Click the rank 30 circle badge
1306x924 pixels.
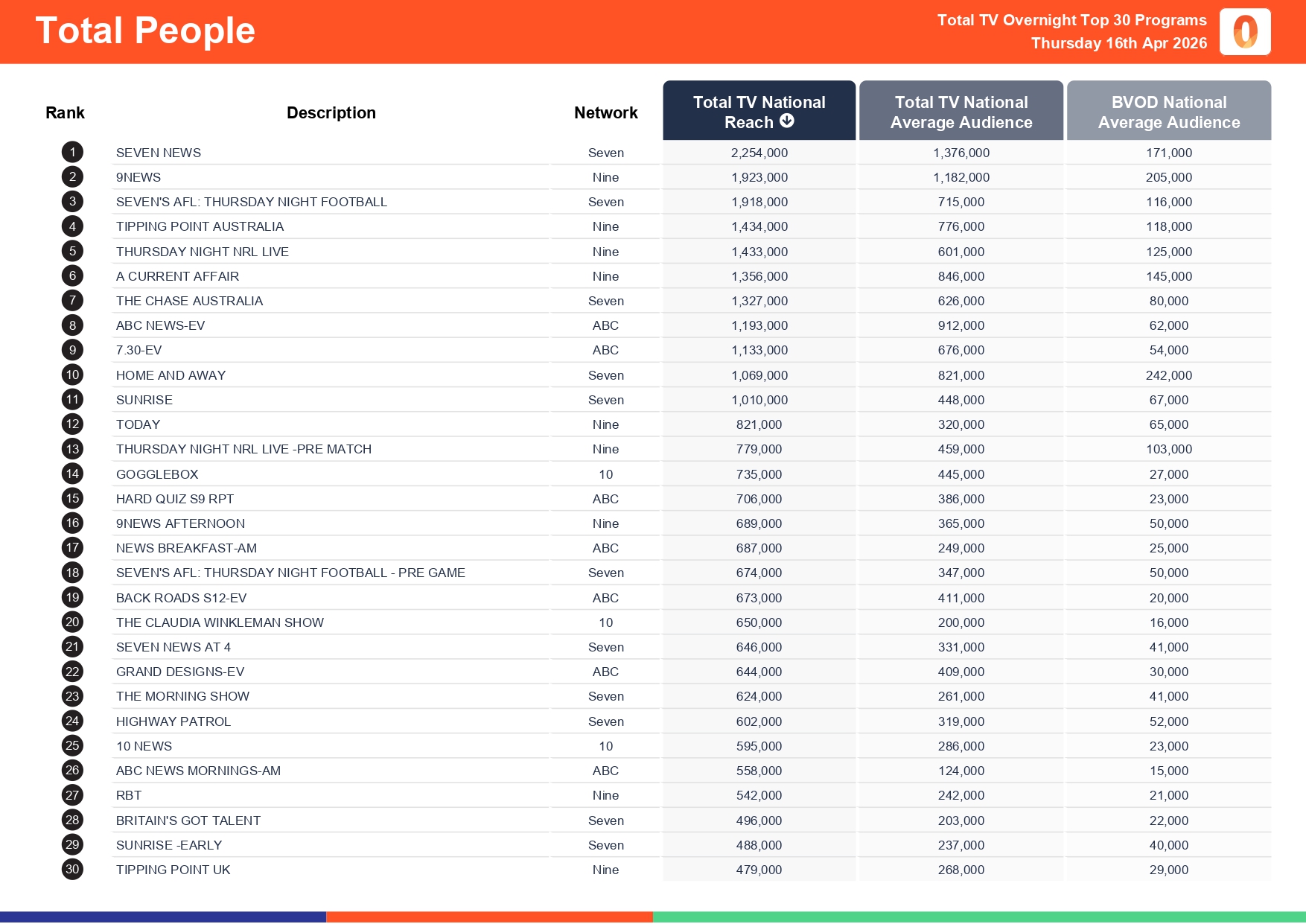[72, 870]
